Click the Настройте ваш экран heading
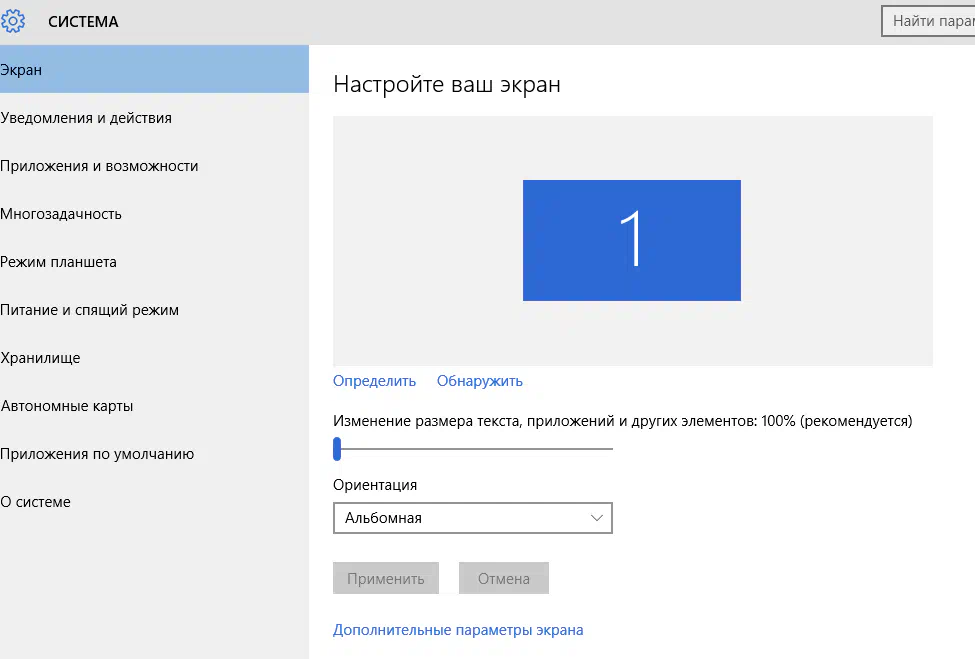This screenshot has width=975, height=659. pos(446,85)
